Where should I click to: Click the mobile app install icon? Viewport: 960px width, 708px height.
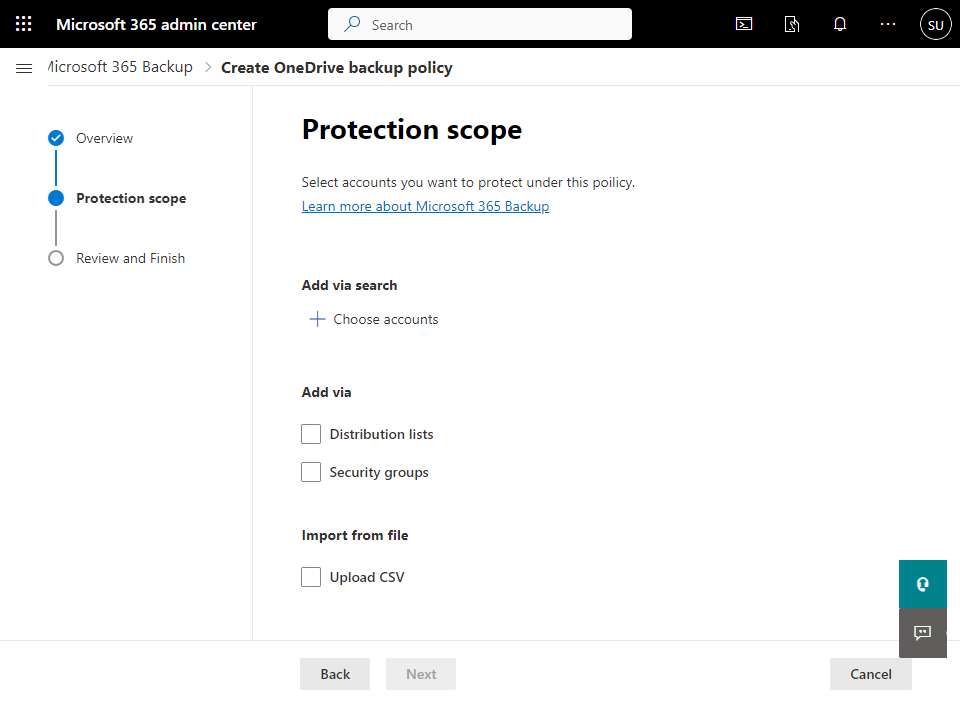792,24
